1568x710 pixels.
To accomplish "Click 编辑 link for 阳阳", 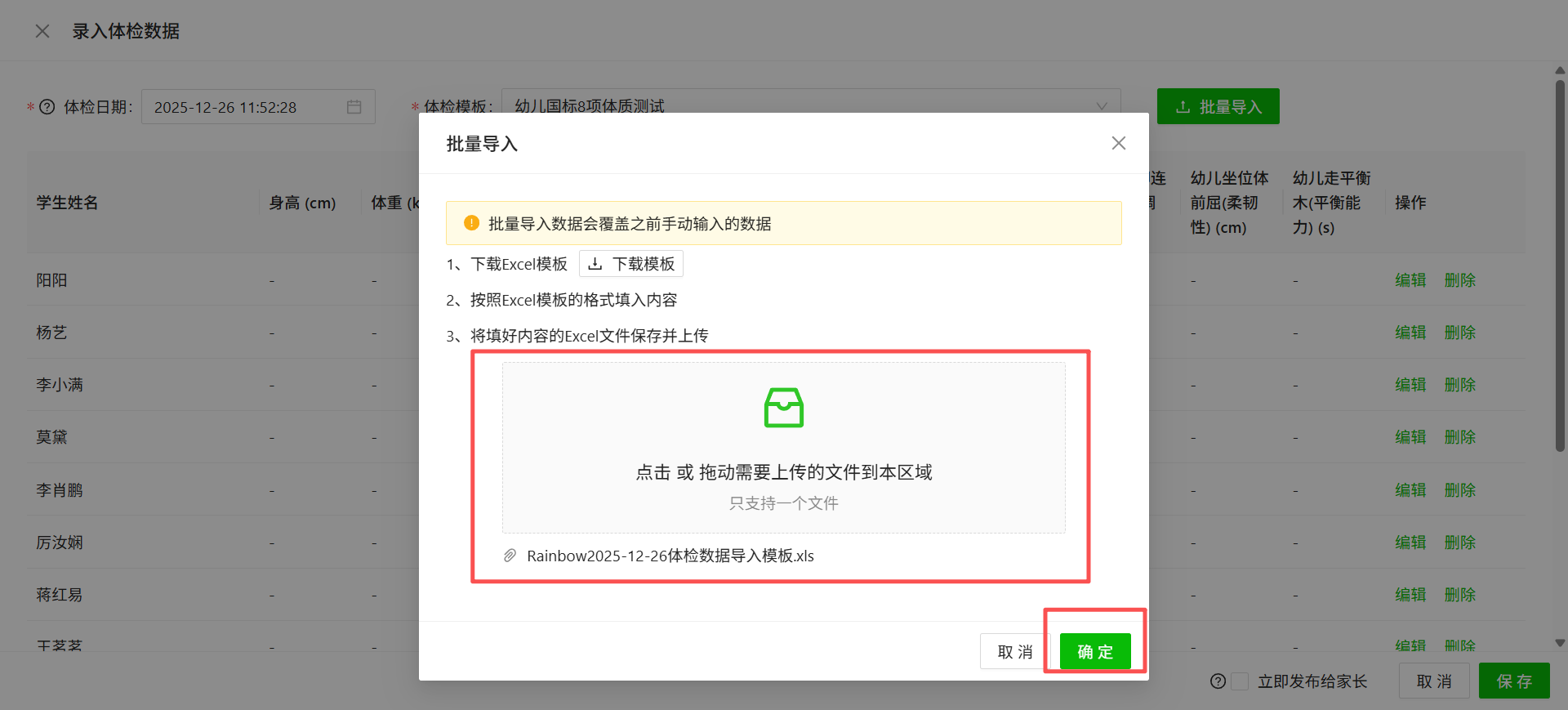I will pos(1410,280).
